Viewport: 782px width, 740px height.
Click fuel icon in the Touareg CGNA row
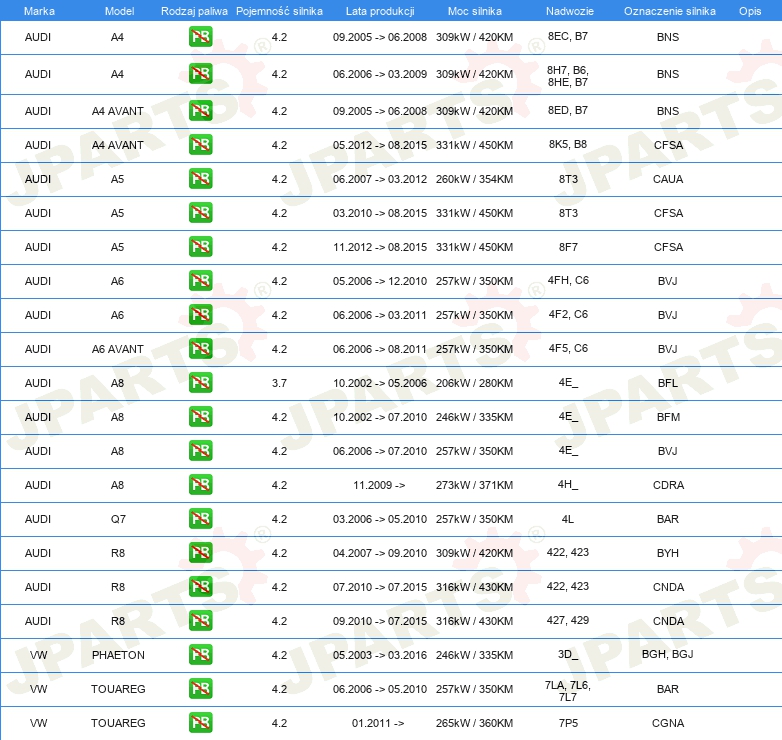(x=200, y=723)
